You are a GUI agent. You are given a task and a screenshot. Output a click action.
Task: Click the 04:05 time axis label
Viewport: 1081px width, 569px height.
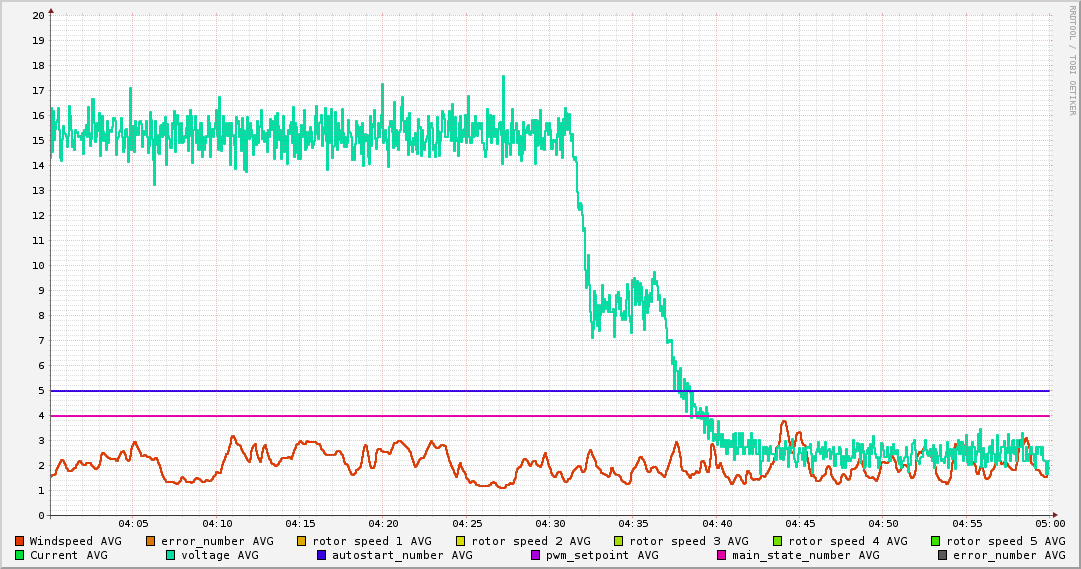point(133,523)
